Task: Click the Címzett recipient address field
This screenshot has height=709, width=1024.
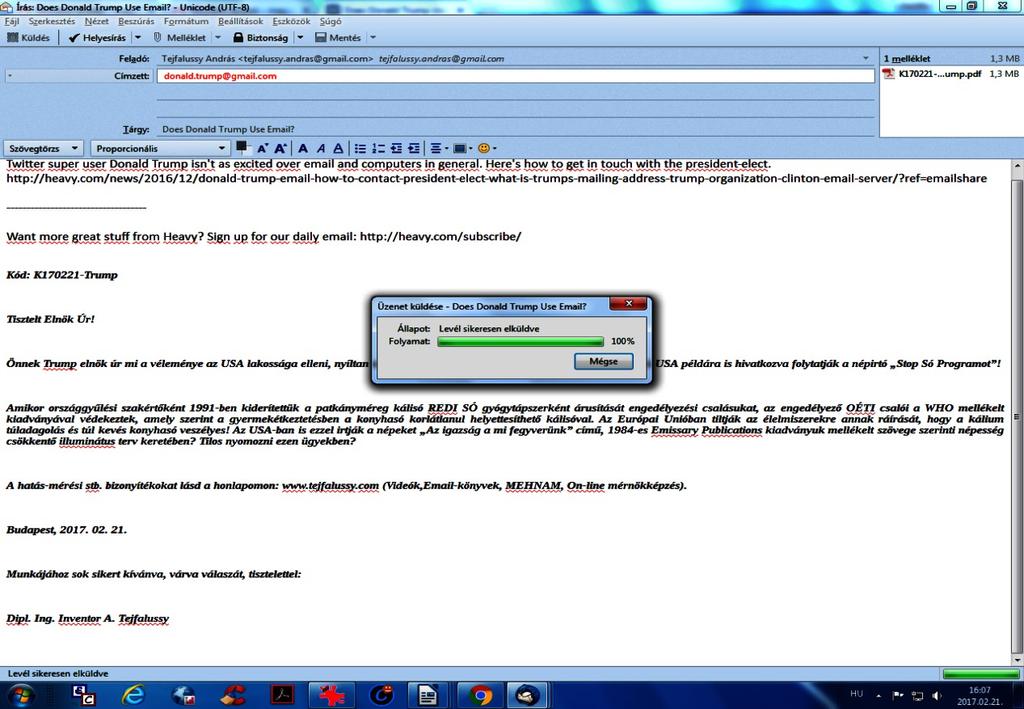Action: point(515,76)
